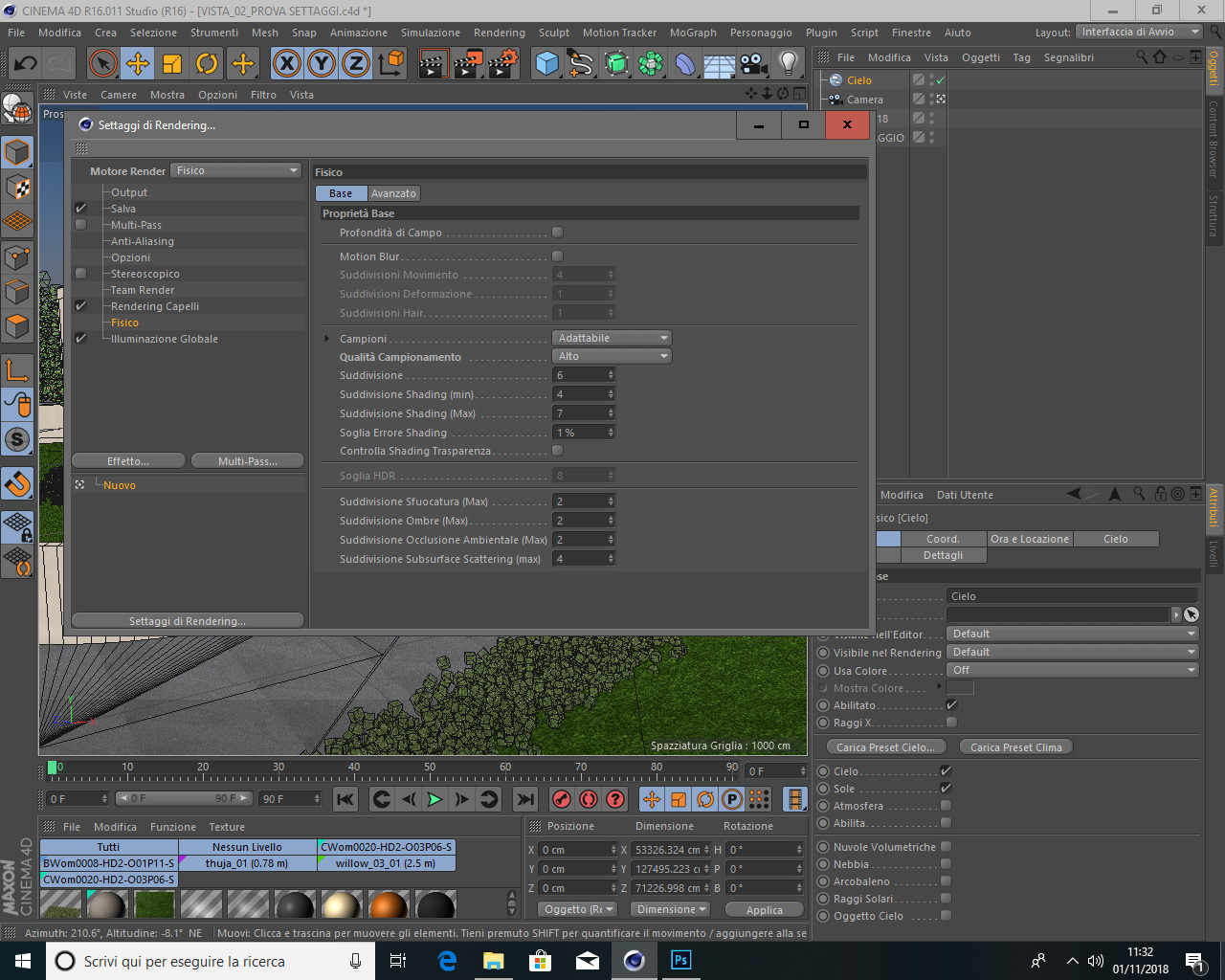Open the Sculpt menu
Viewport: 1225px width, 980px height.
point(553,33)
